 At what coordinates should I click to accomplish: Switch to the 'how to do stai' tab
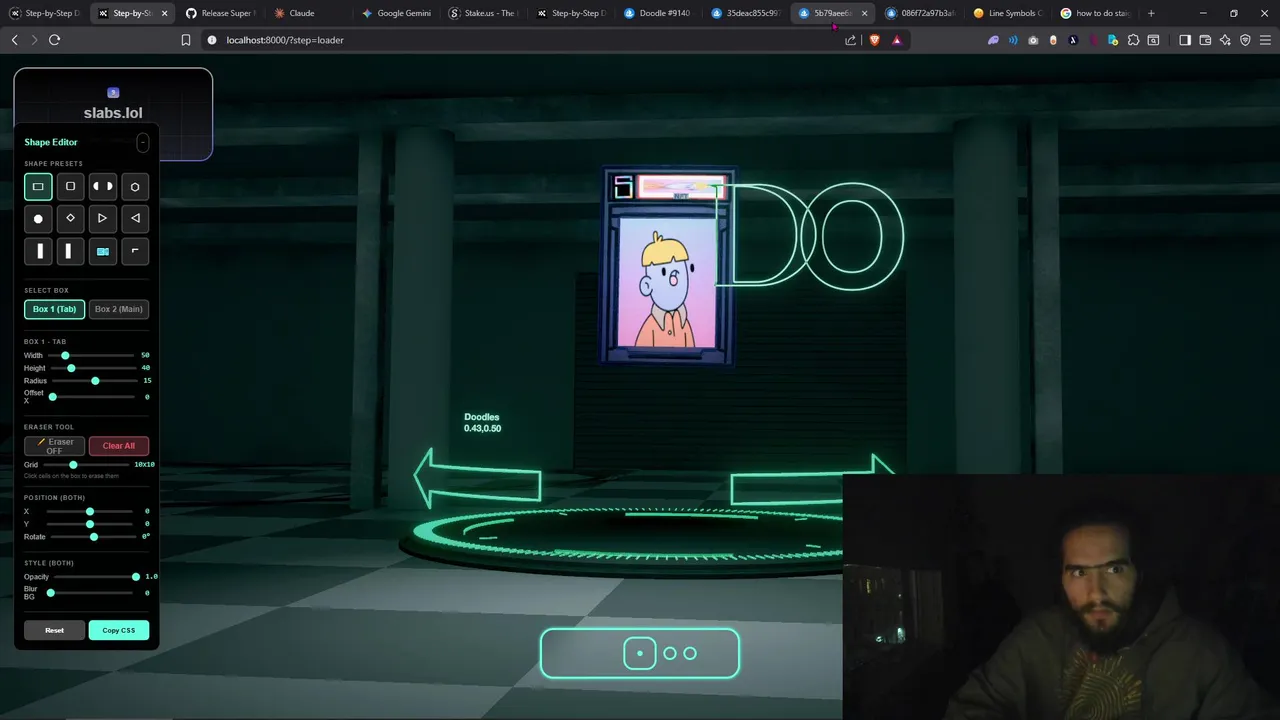1095,13
